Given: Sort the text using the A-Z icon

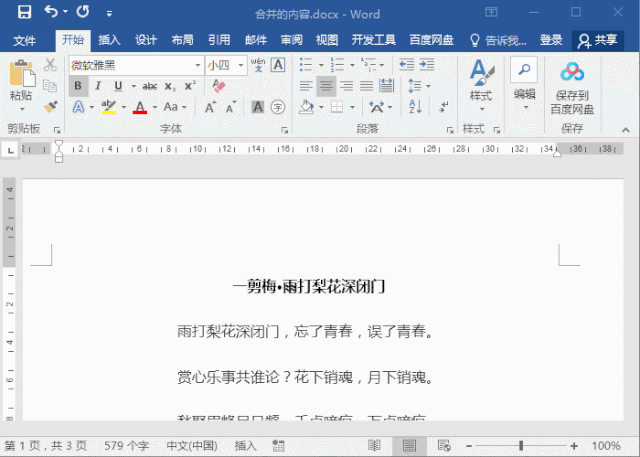Looking at the screenshot, I should [x=415, y=107].
